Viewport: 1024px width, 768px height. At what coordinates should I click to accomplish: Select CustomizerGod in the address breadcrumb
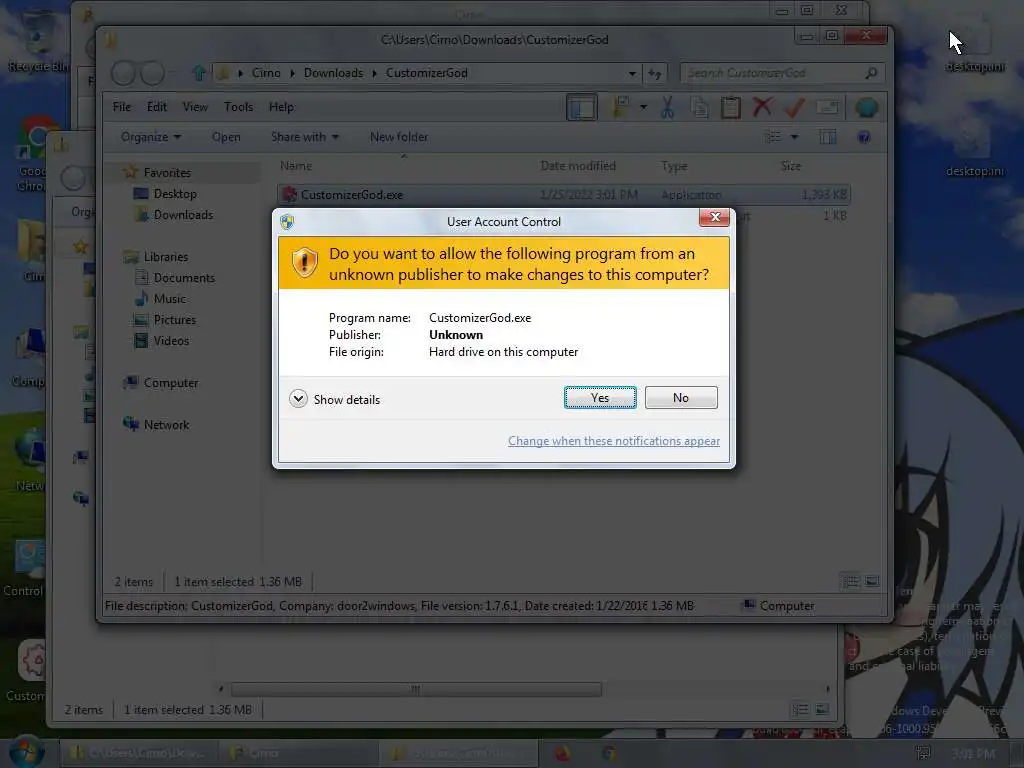click(x=426, y=72)
